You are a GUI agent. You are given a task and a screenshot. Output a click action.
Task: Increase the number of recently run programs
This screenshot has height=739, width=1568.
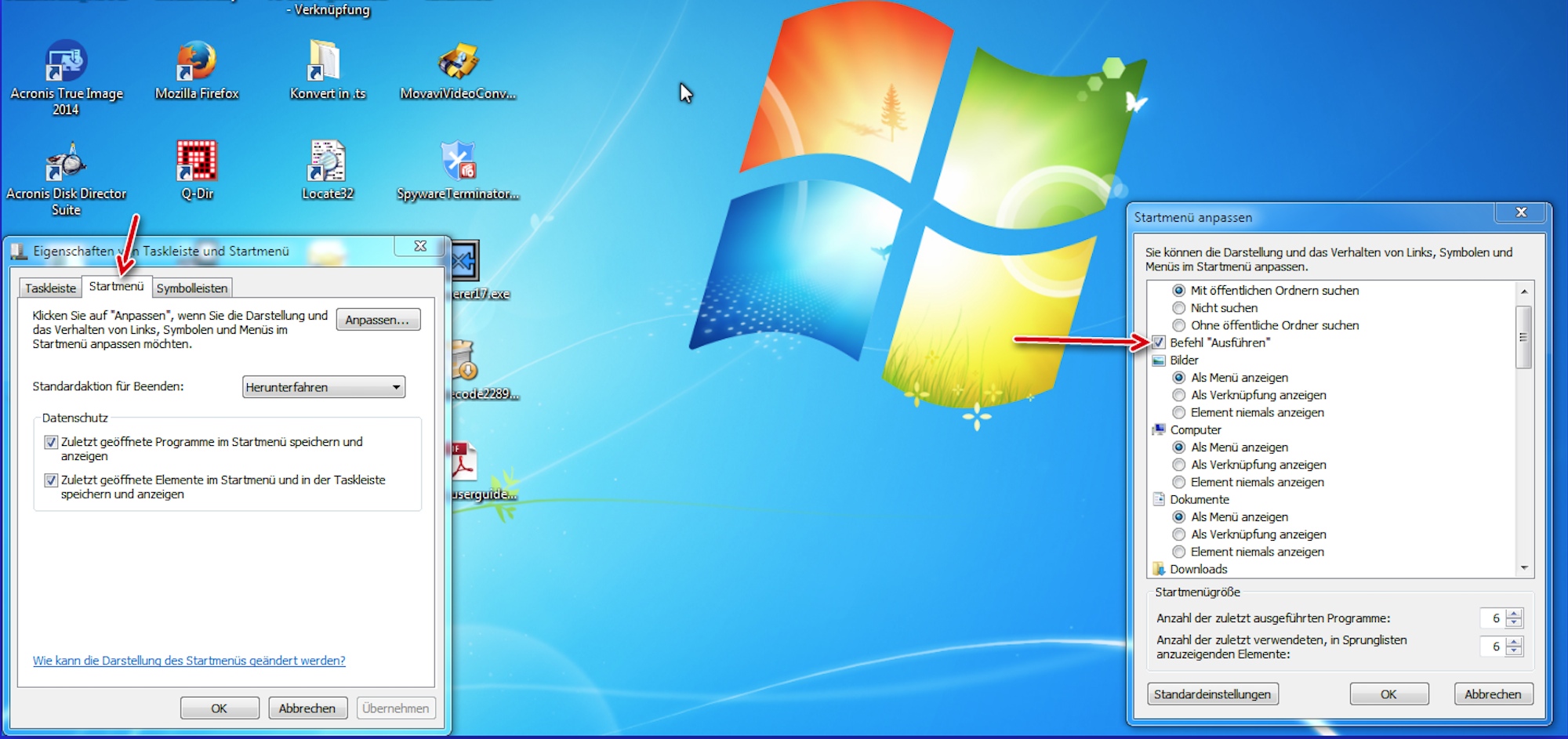pos(1515,614)
